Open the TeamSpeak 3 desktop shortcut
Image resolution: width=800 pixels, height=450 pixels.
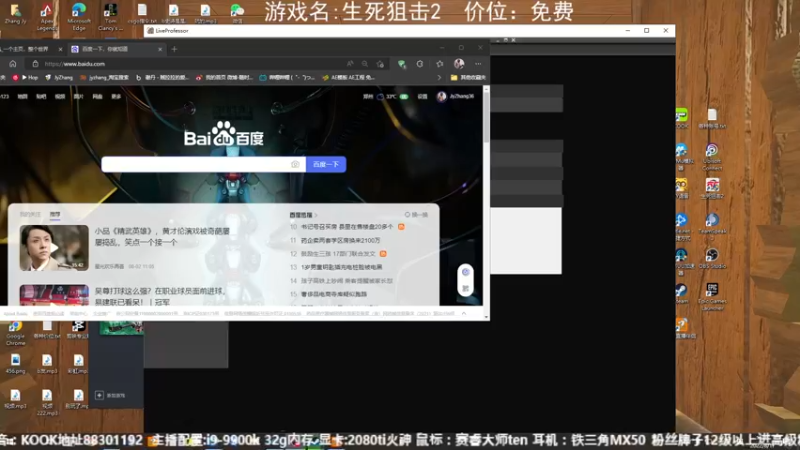712,227
